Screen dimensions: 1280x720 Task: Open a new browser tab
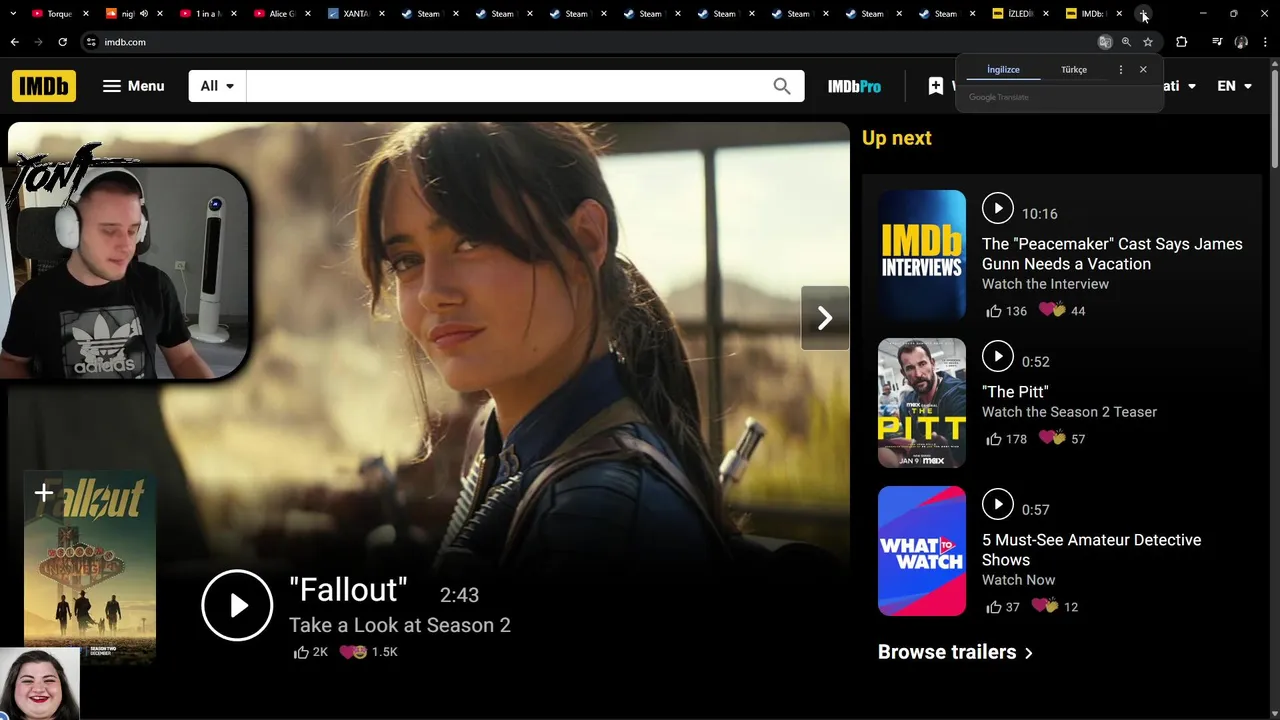pyautogui.click(x=1144, y=14)
